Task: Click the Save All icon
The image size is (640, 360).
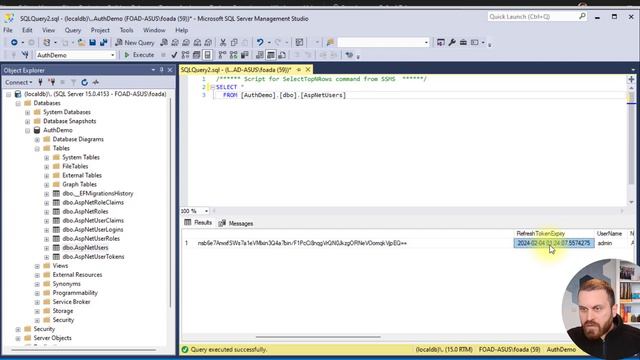Action: click(x=104, y=42)
